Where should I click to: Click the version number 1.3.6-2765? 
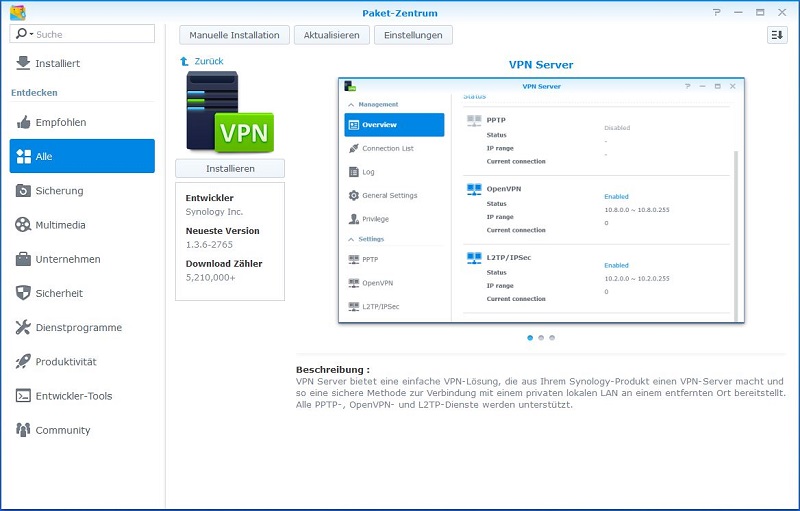(209, 245)
